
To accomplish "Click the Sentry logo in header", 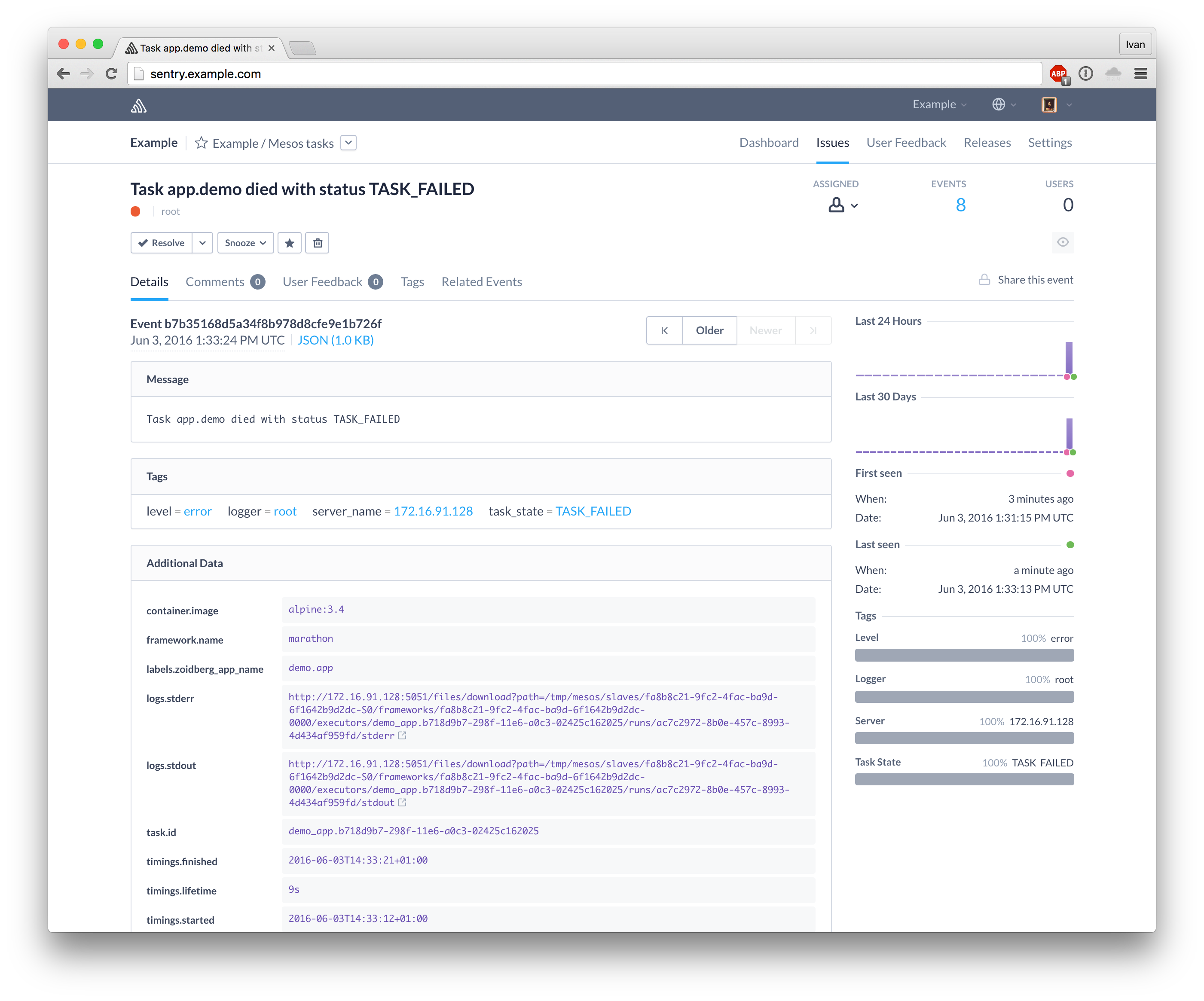I will (139, 106).
